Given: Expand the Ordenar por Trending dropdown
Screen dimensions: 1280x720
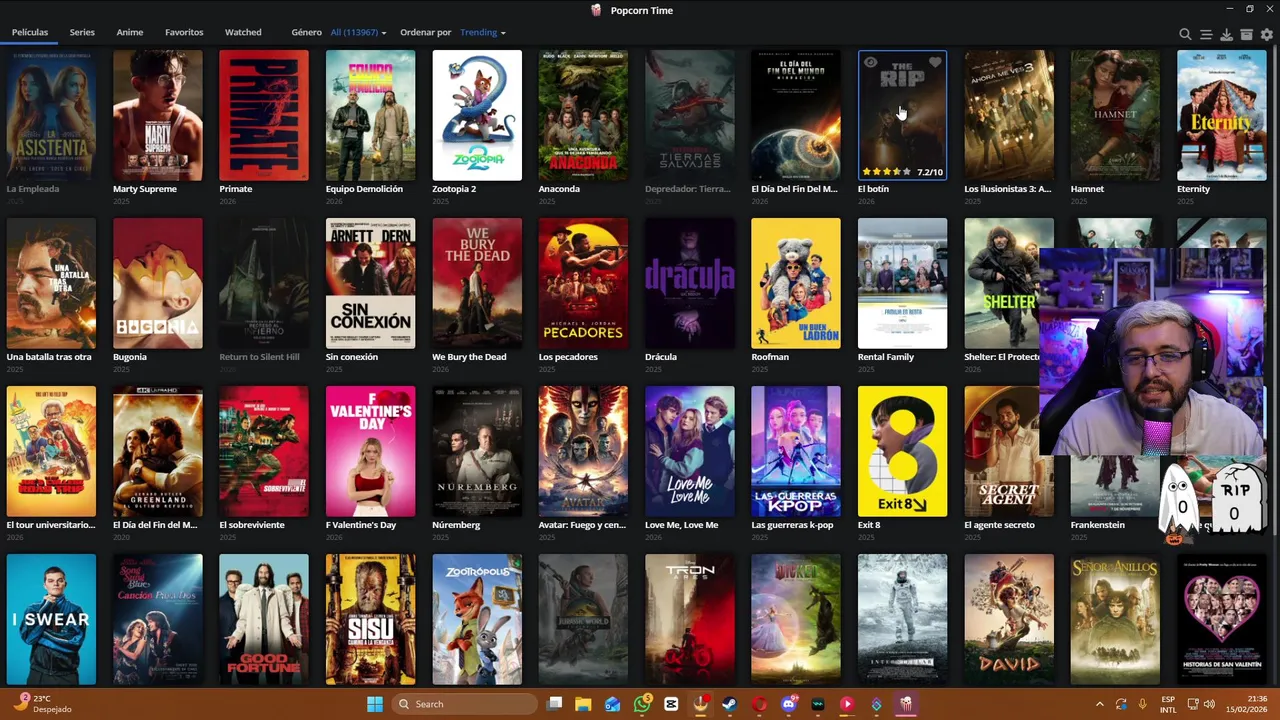Looking at the screenshot, I should (x=483, y=32).
